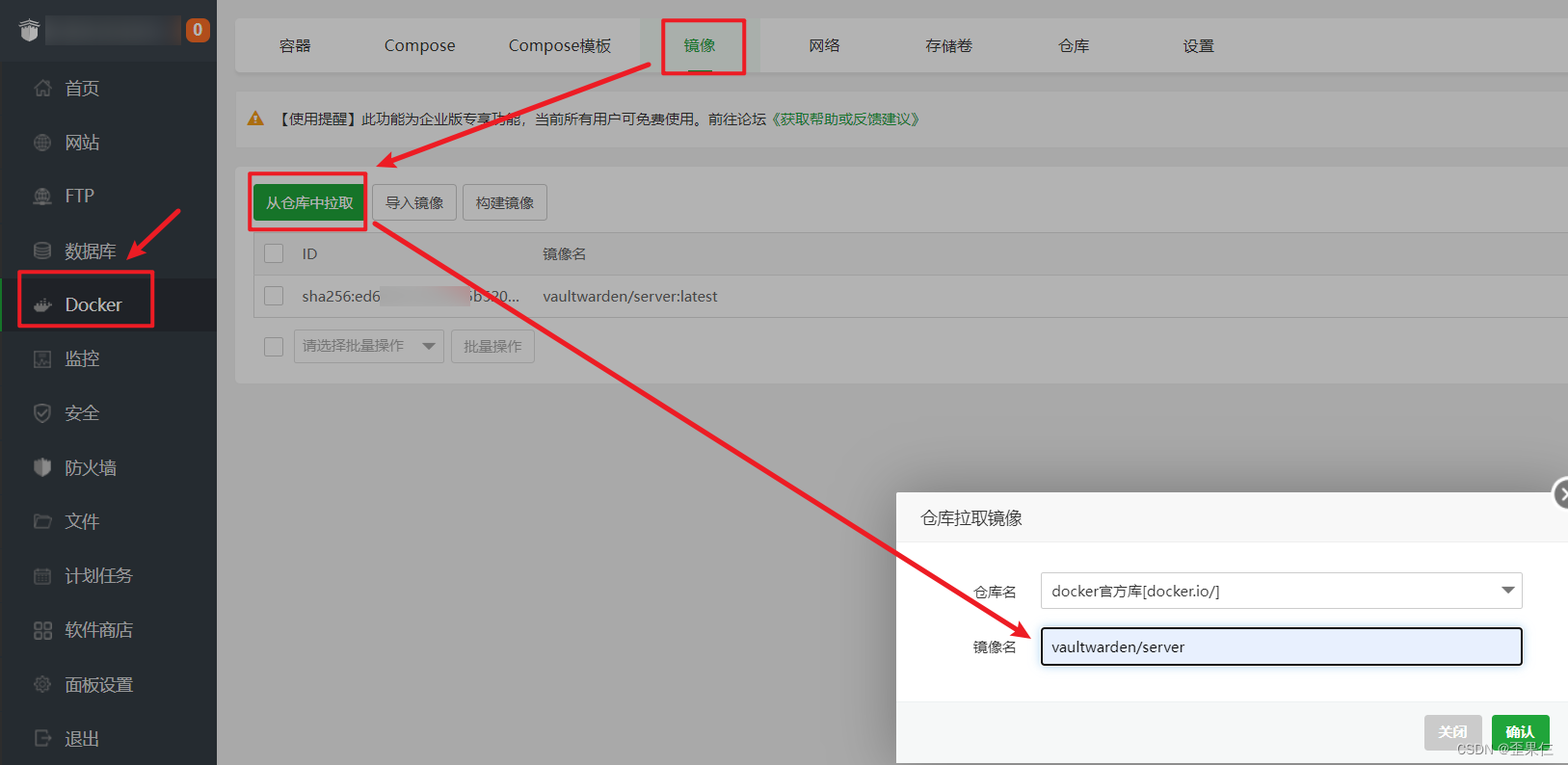
Task: Click the shield check icon beside 安全
Action: click(42, 413)
